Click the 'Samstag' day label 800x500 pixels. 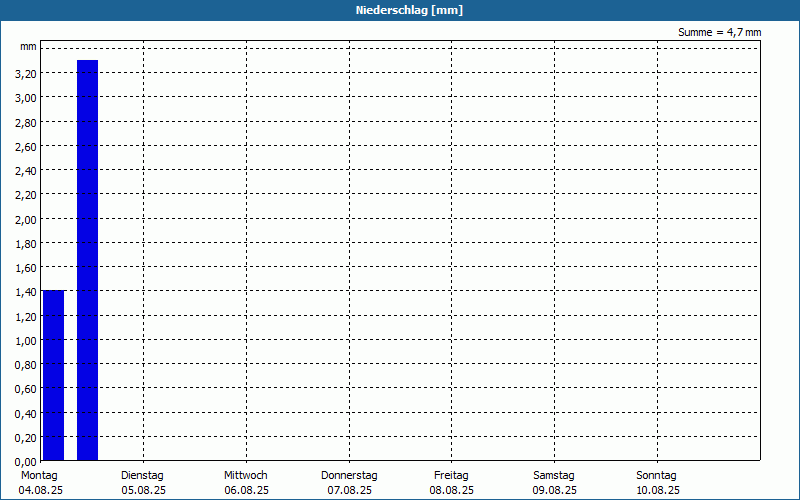coord(554,476)
